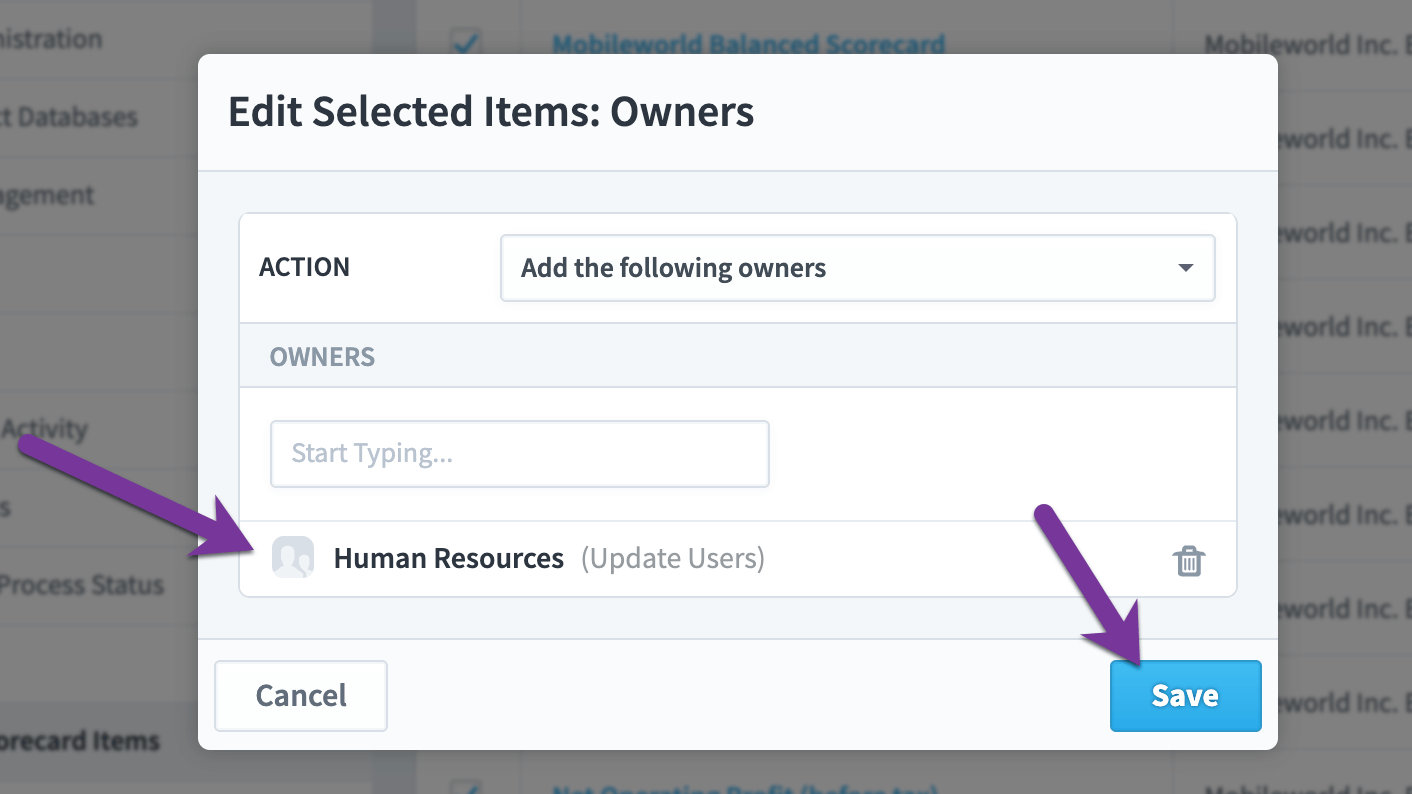Open the Activity sidebar item
The width and height of the screenshot is (1412, 794).
[44, 429]
